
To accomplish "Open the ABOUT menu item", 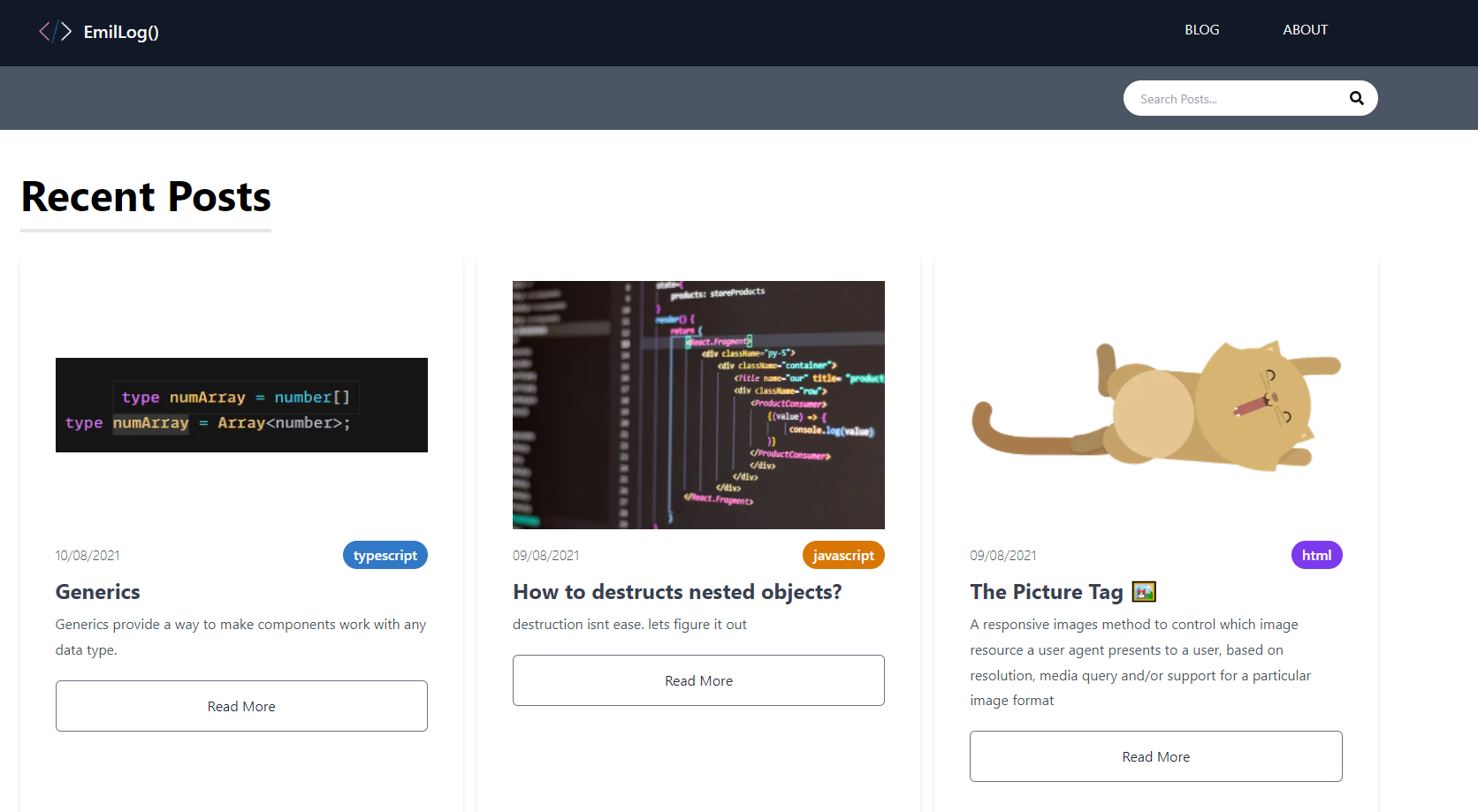I will 1305,30.
